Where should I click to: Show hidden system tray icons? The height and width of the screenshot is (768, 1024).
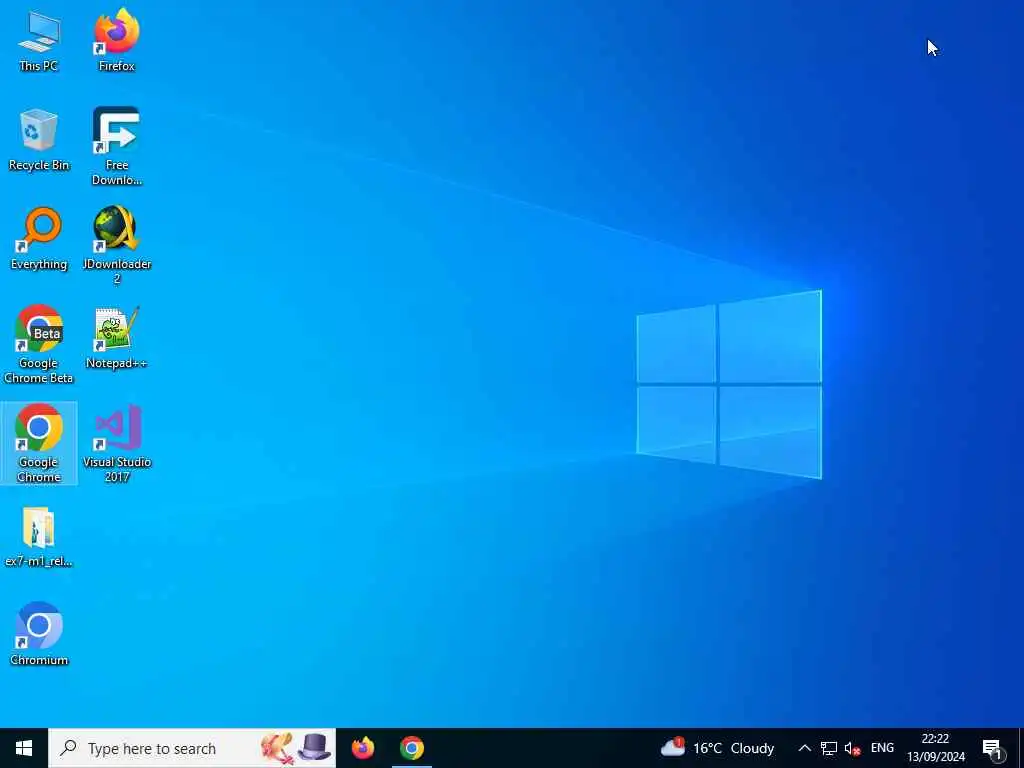tap(805, 748)
